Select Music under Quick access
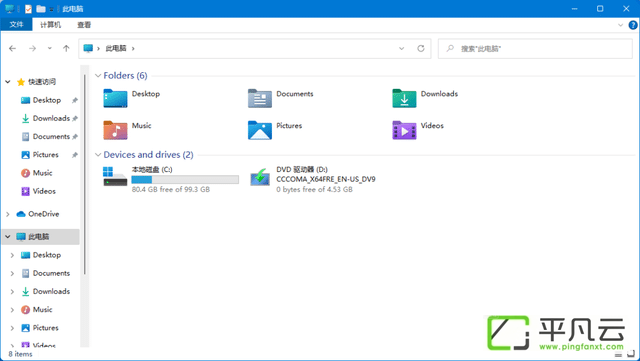This screenshot has width=640, height=361. coord(42,173)
